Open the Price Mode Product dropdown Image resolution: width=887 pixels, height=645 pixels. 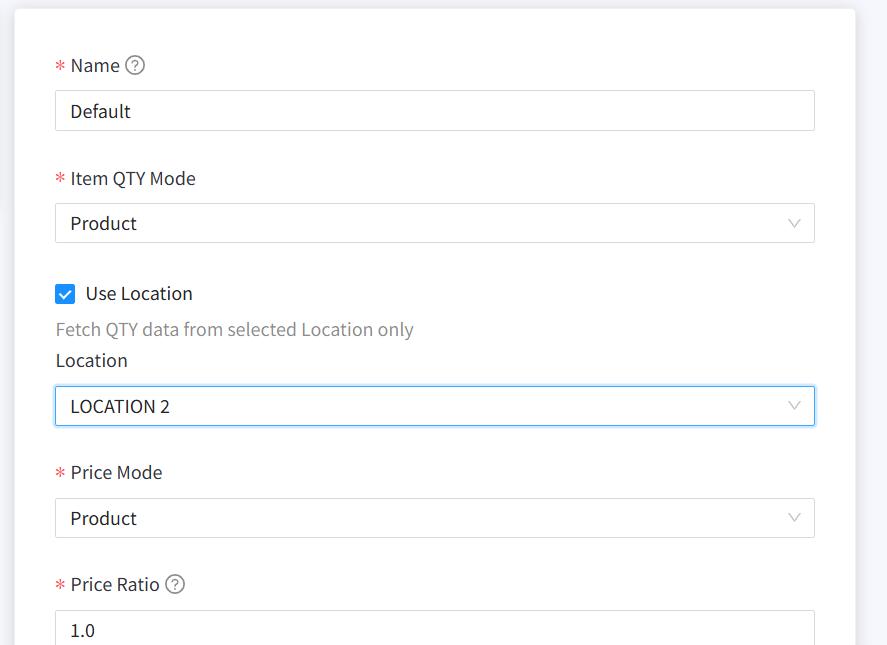[420, 518]
